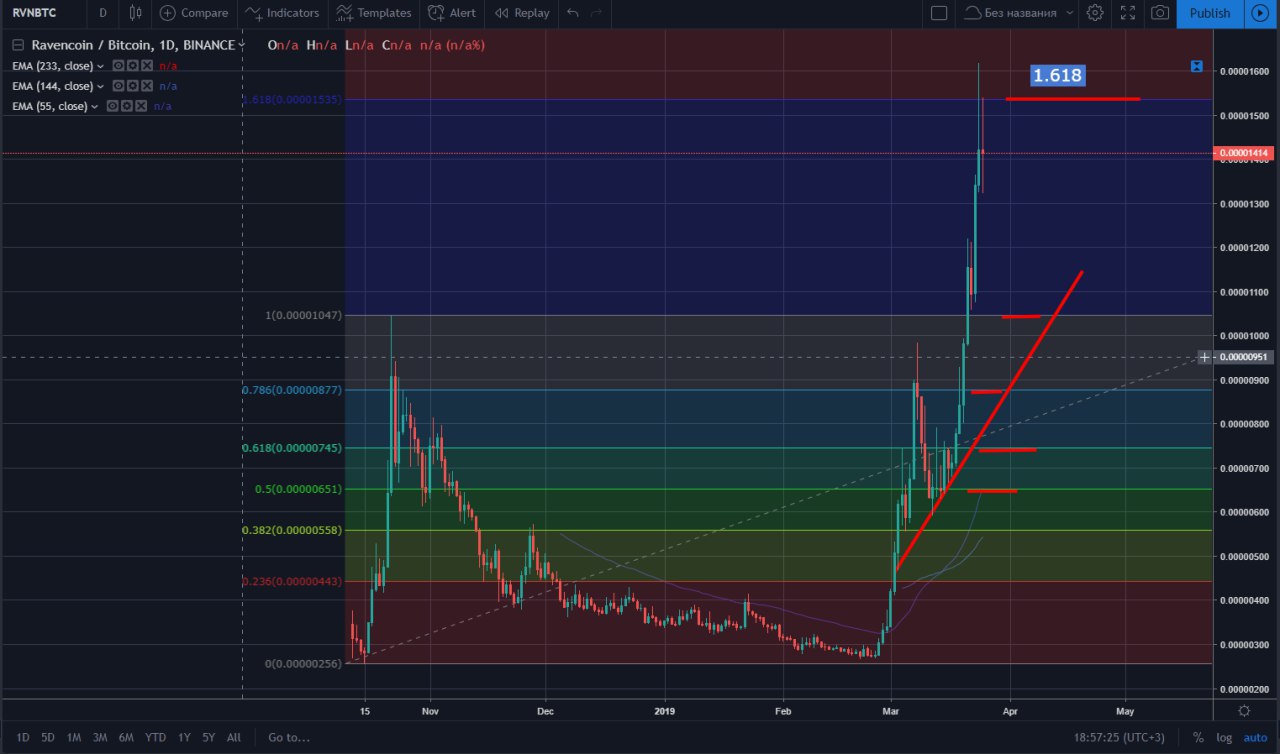The image size is (1280, 754).
Task: Click the Publish button
Action: tap(1210, 13)
